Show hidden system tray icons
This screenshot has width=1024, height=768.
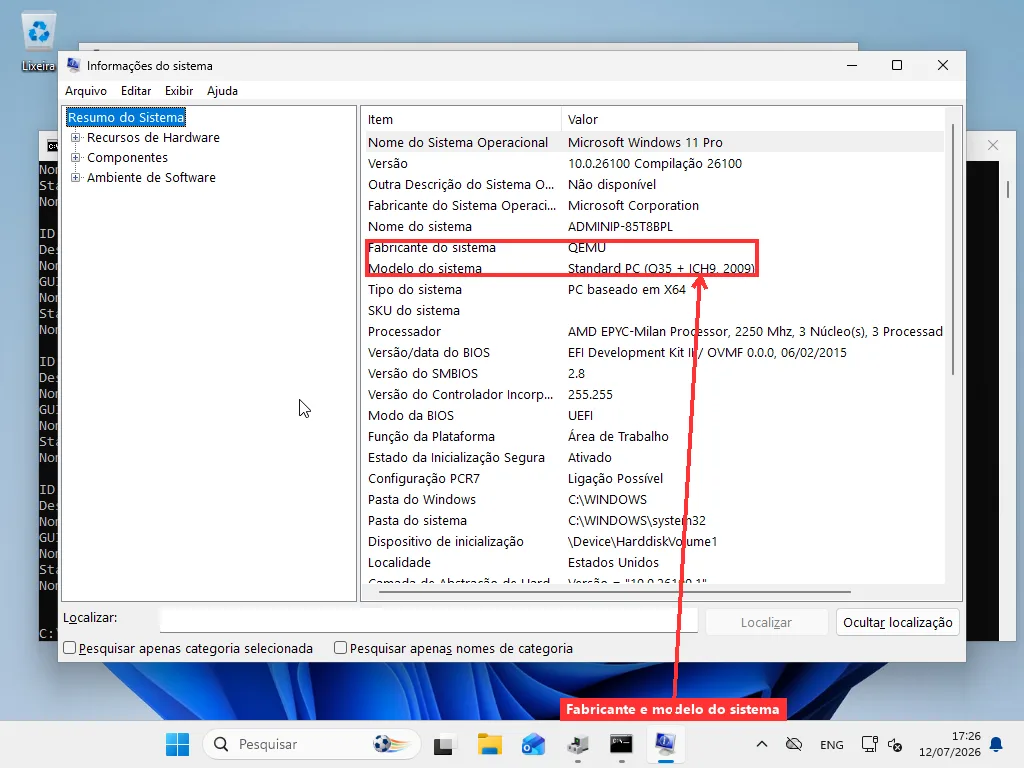(761, 744)
